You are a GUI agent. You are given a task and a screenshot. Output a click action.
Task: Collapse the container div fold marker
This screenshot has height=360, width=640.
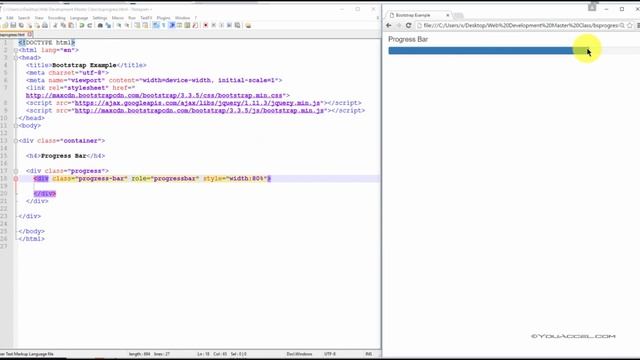point(16,141)
